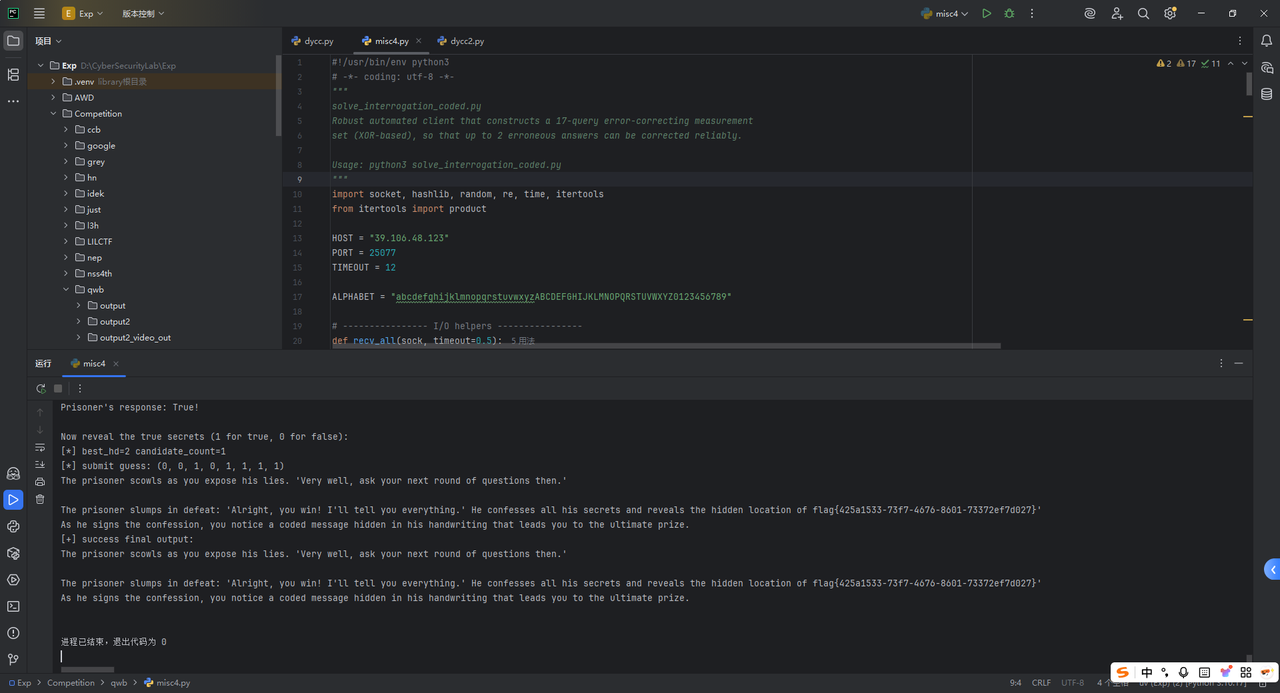Image resolution: width=1280 pixels, height=693 pixels.
Task: Open the Notifications bell panel
Action: click(1266, 41)
